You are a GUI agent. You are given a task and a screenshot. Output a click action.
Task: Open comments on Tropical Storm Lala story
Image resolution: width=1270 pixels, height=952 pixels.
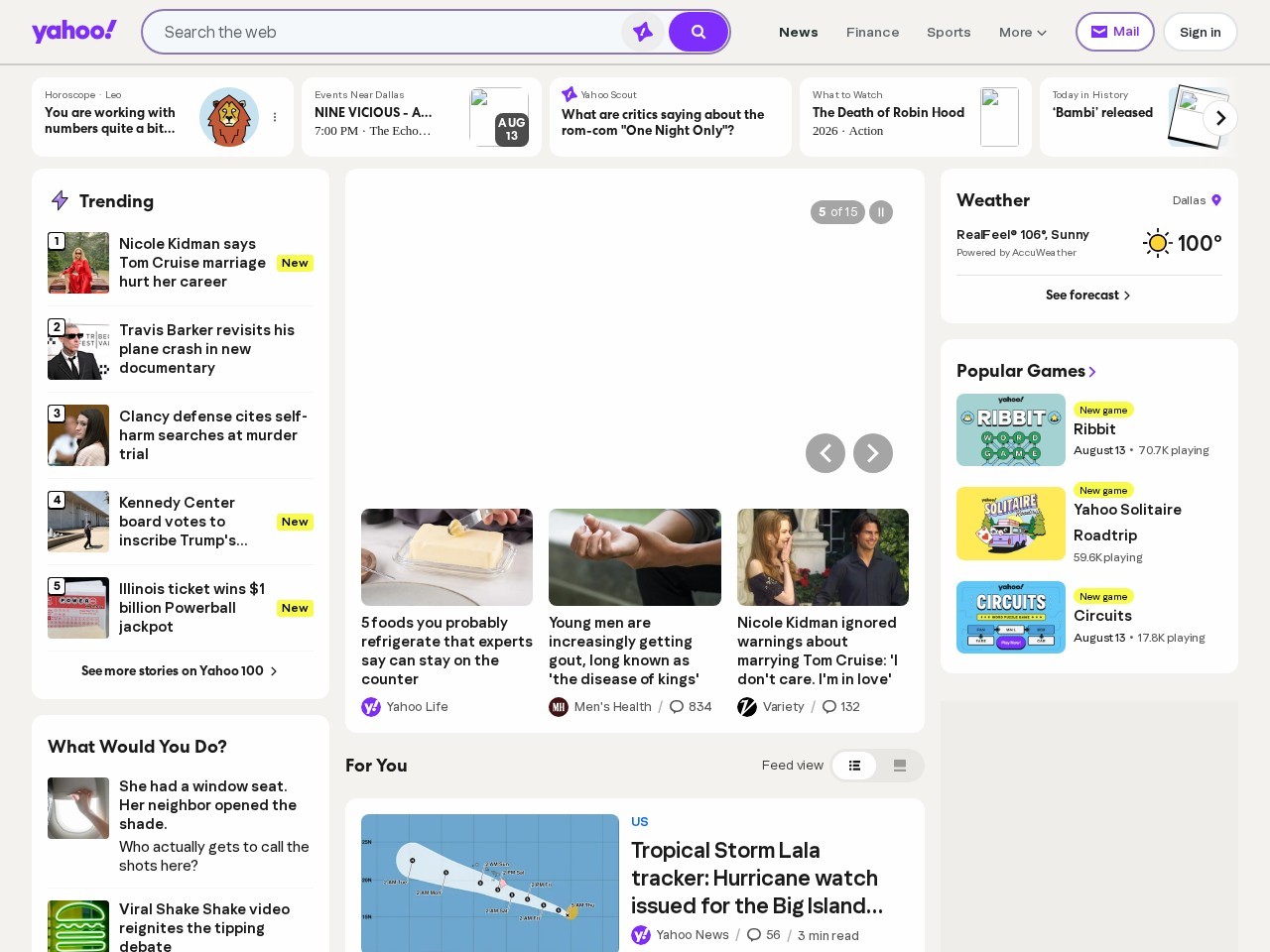(x=764, y=935)
